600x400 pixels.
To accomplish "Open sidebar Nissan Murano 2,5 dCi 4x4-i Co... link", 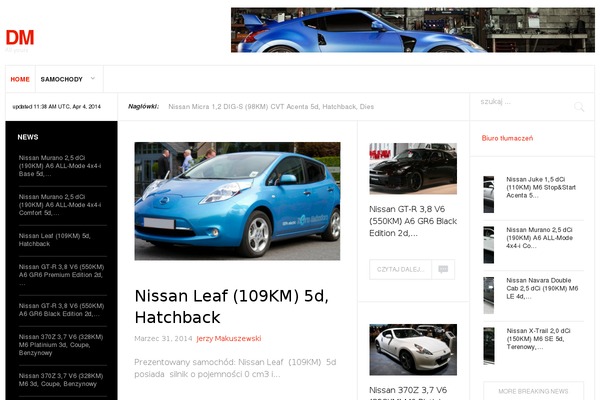I will click(x=540, y=238).
